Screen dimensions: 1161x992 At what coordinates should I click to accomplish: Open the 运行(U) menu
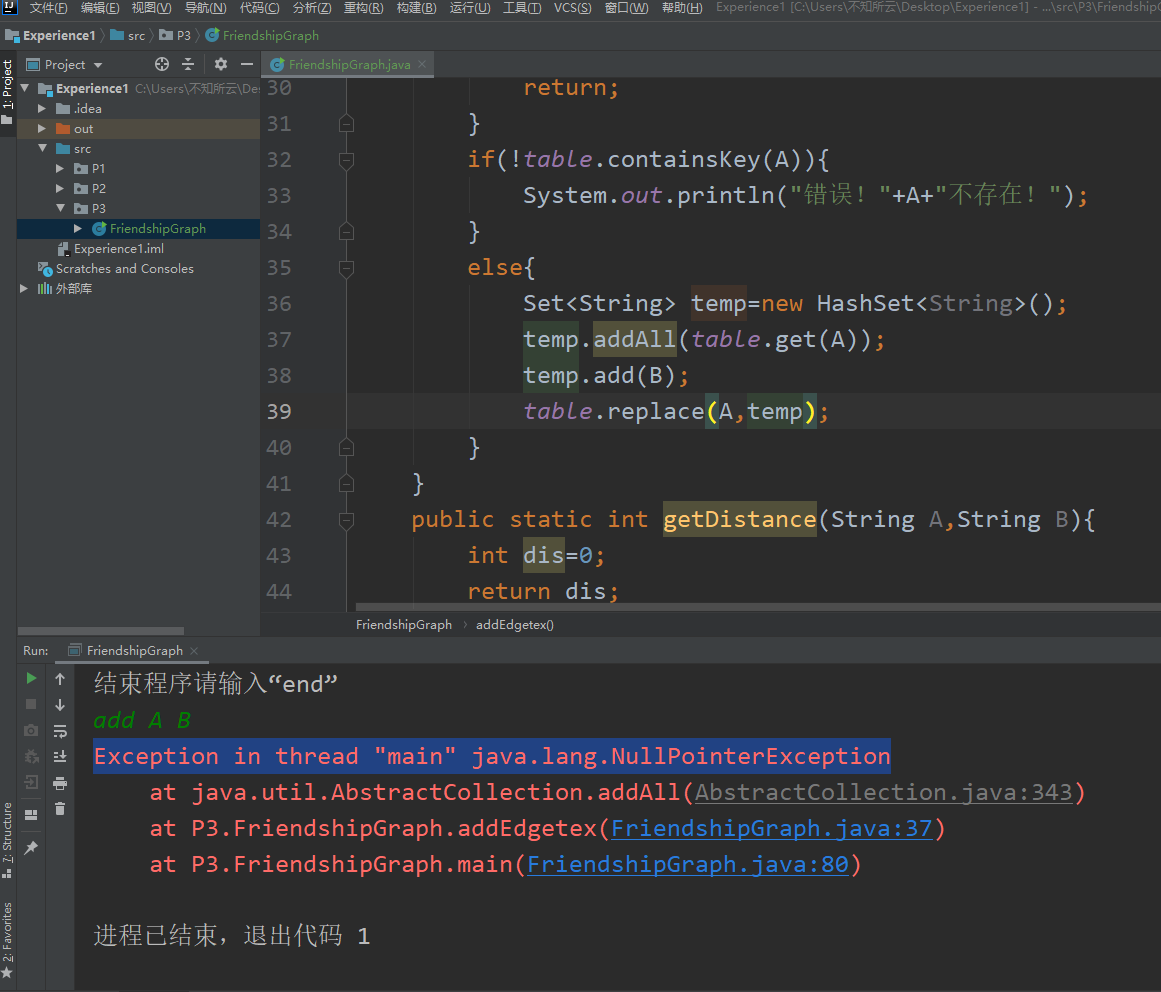coord(469,8)
